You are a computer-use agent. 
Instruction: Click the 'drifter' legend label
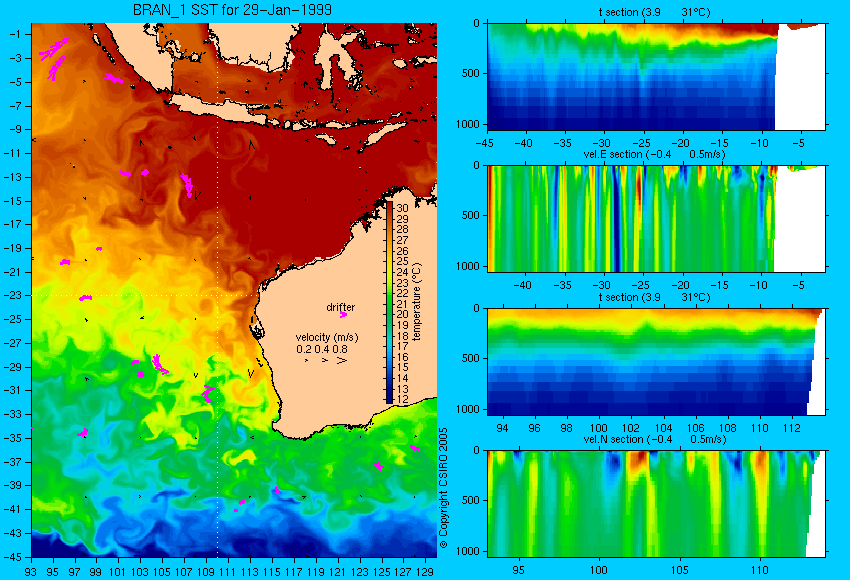[340, 307]
